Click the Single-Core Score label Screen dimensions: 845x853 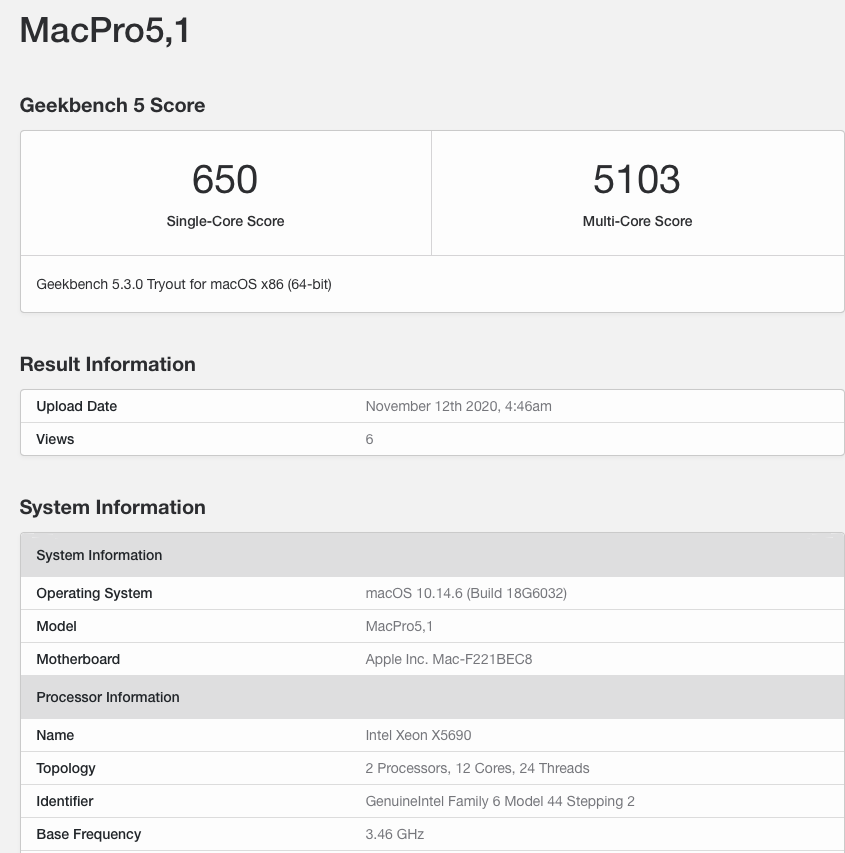pos(225,221)
